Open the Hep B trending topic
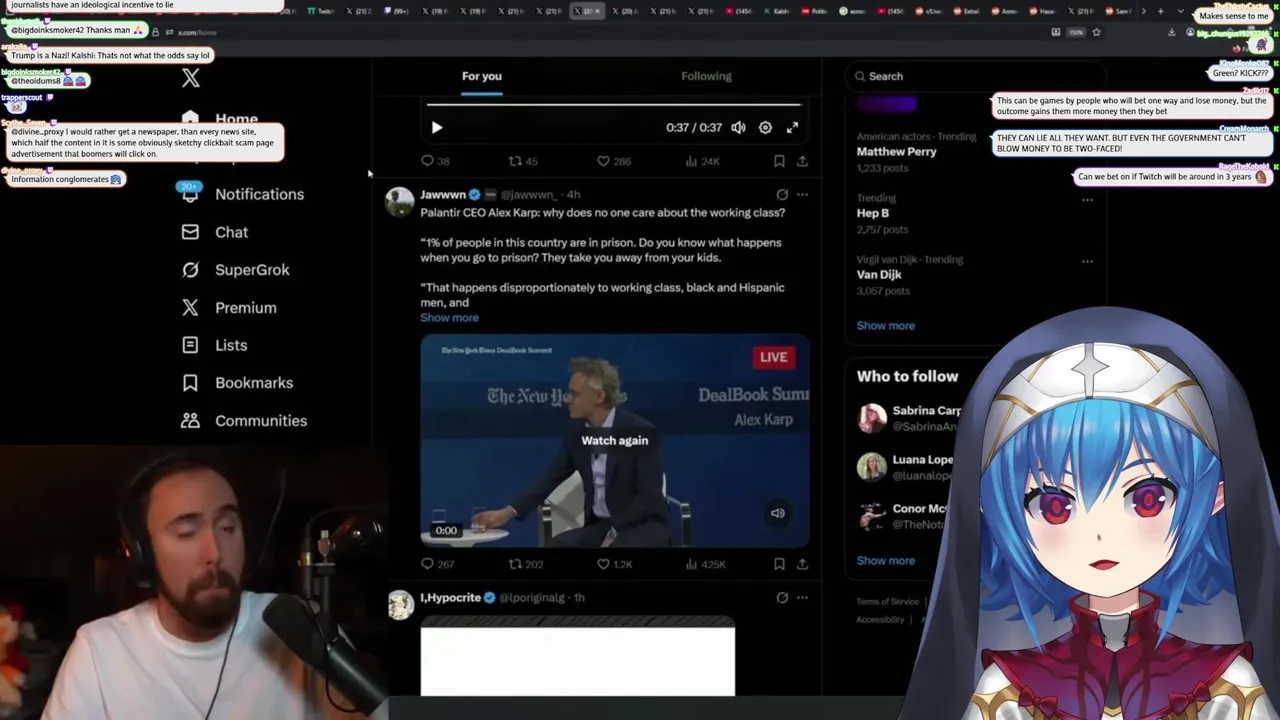The image size is (1280, 720). 873,213
